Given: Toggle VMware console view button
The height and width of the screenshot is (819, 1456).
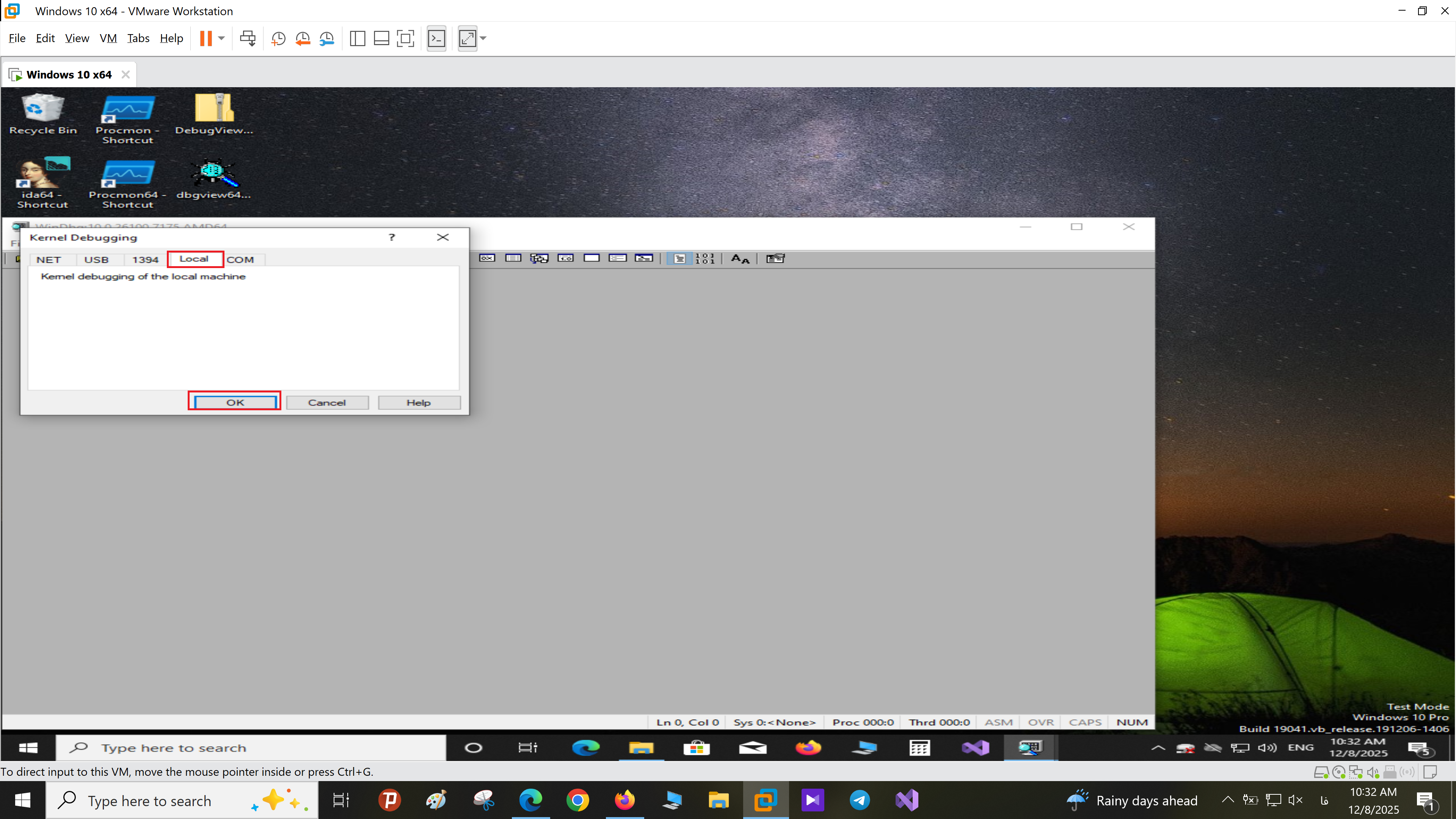Looking at the screenshot, I should (x=436, y=38).
